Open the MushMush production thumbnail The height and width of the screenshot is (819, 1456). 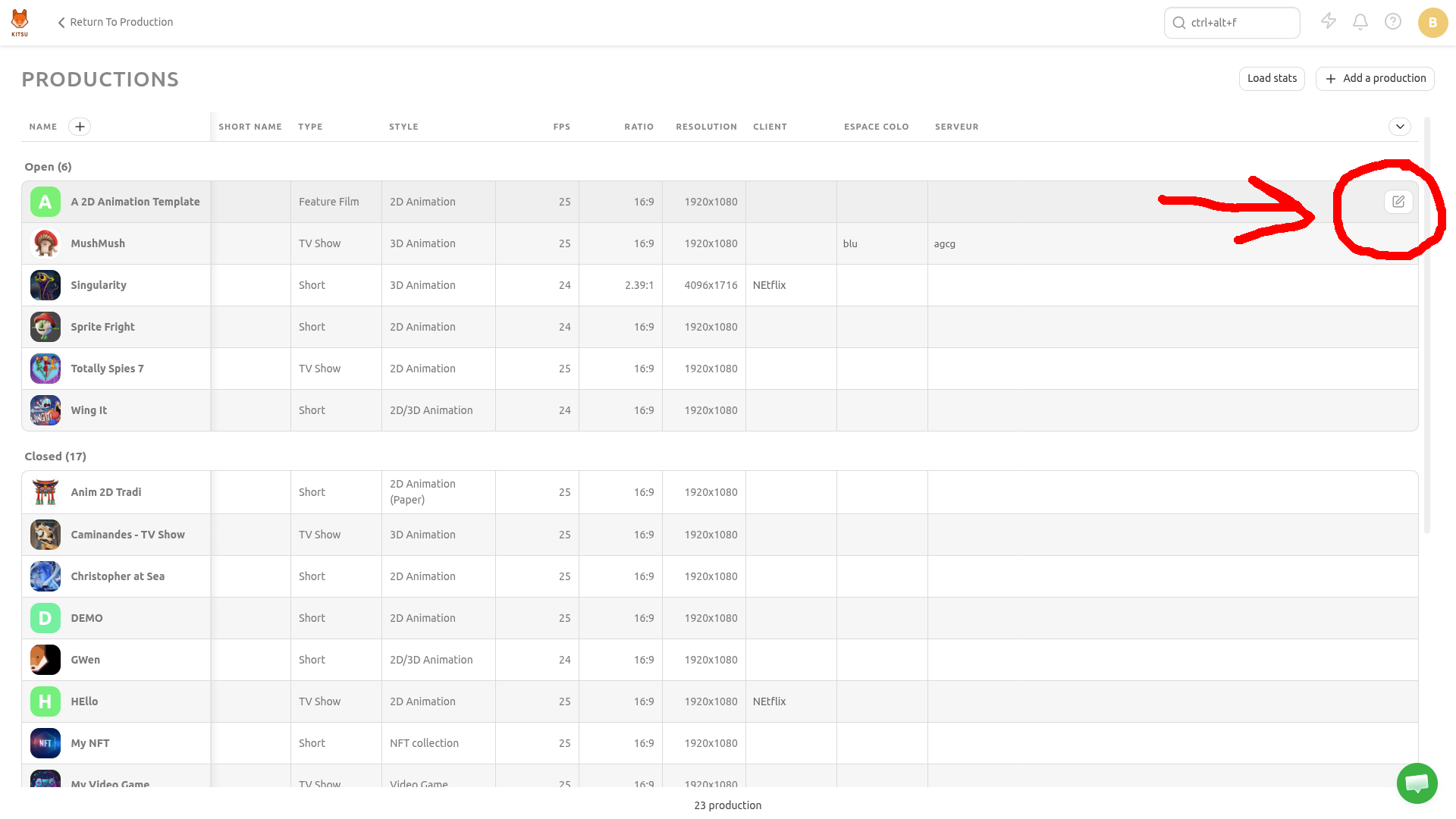[x=45, y=243]
